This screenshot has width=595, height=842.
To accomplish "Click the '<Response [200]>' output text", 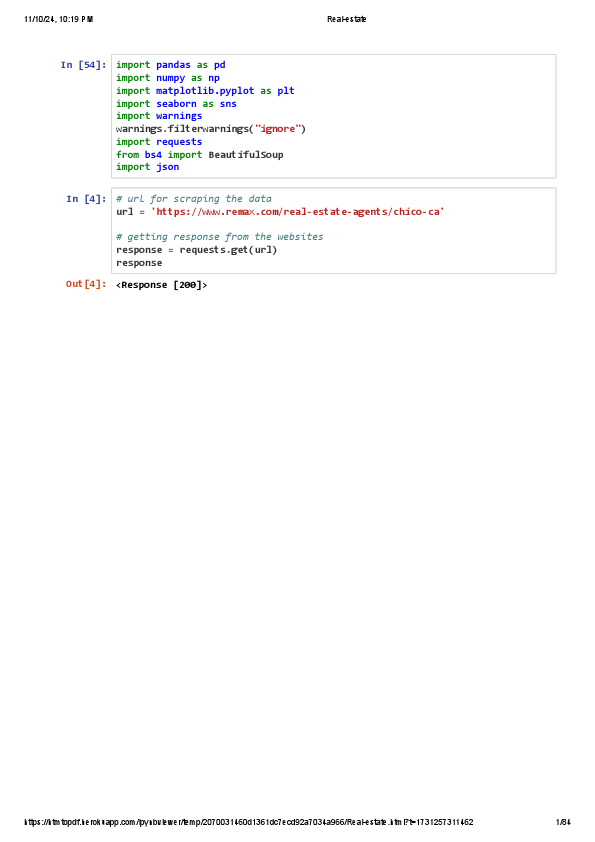I will tap(162, 285).
